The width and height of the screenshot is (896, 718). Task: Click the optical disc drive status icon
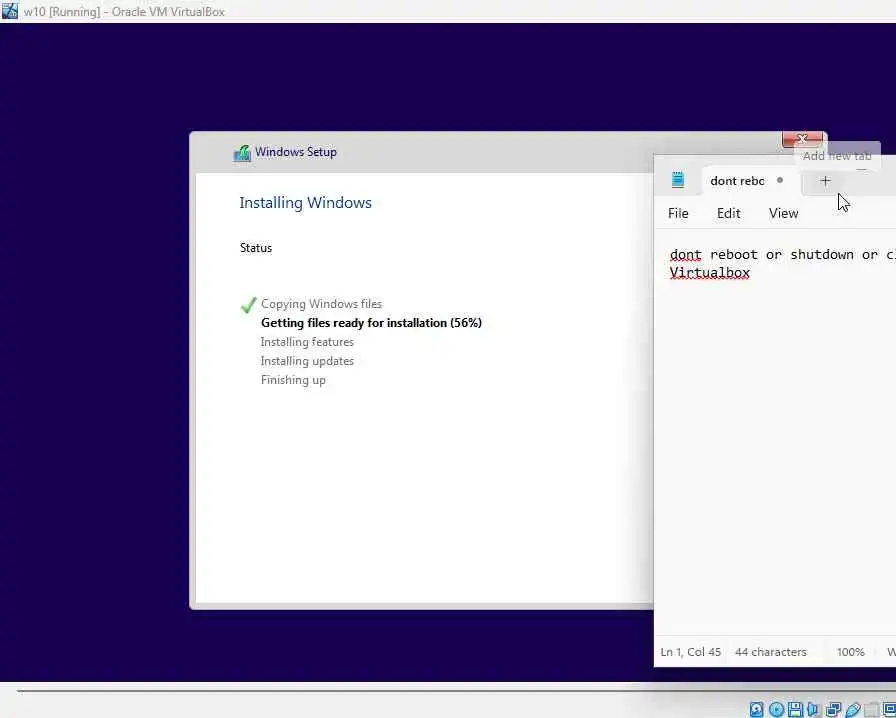(x=777, y=709)
